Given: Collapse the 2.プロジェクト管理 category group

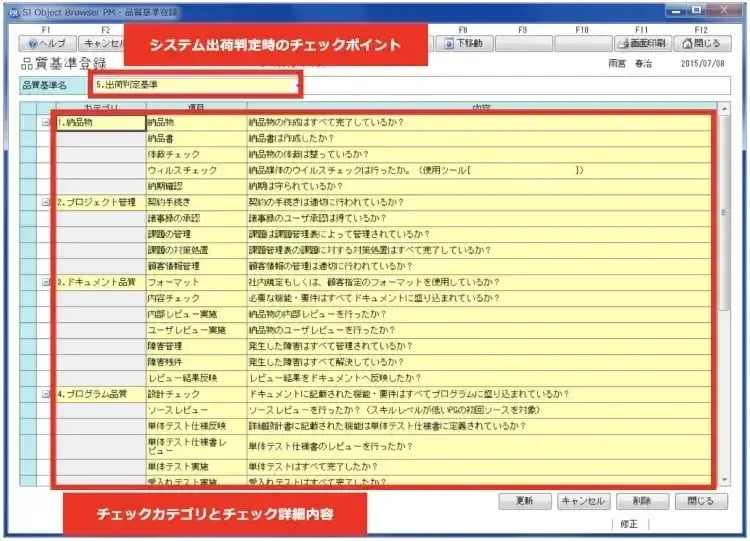Looking at the screenshot, I should pos(46,202).
